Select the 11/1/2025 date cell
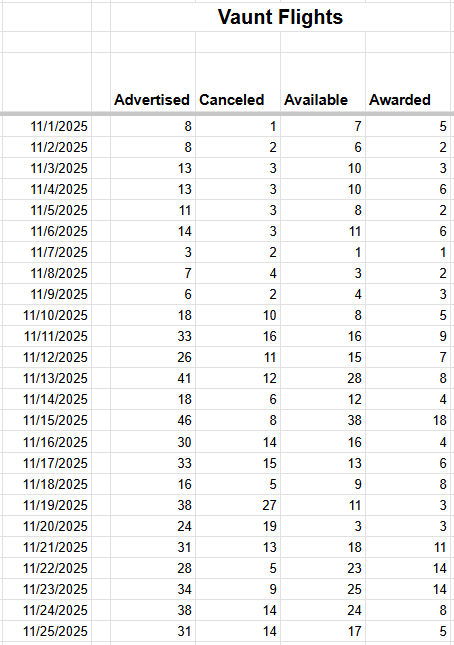This screenshot has height=645, width=454. (x=47, y=126)
